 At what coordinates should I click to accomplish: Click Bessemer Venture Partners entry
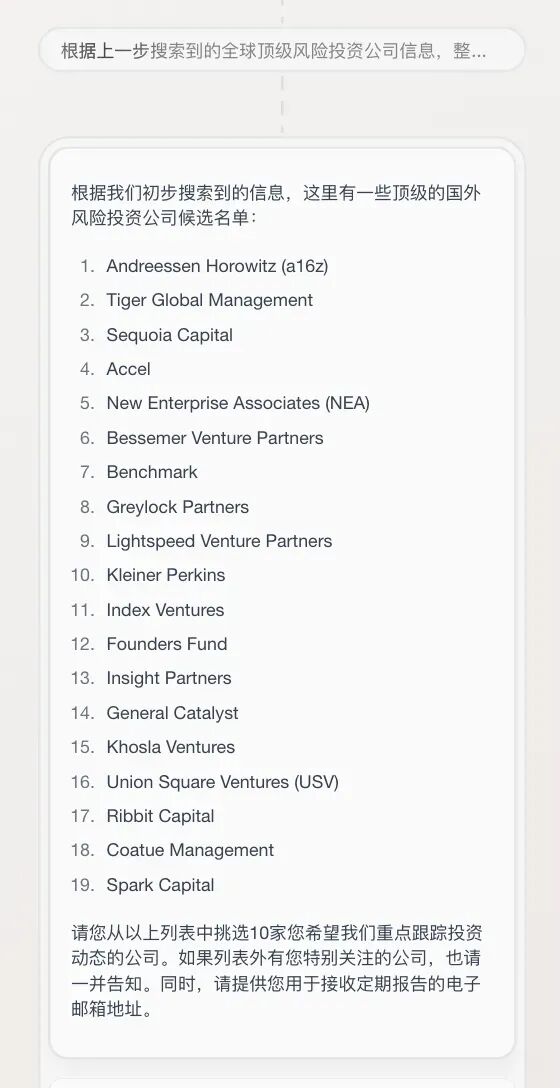click(x=215, y=438)
